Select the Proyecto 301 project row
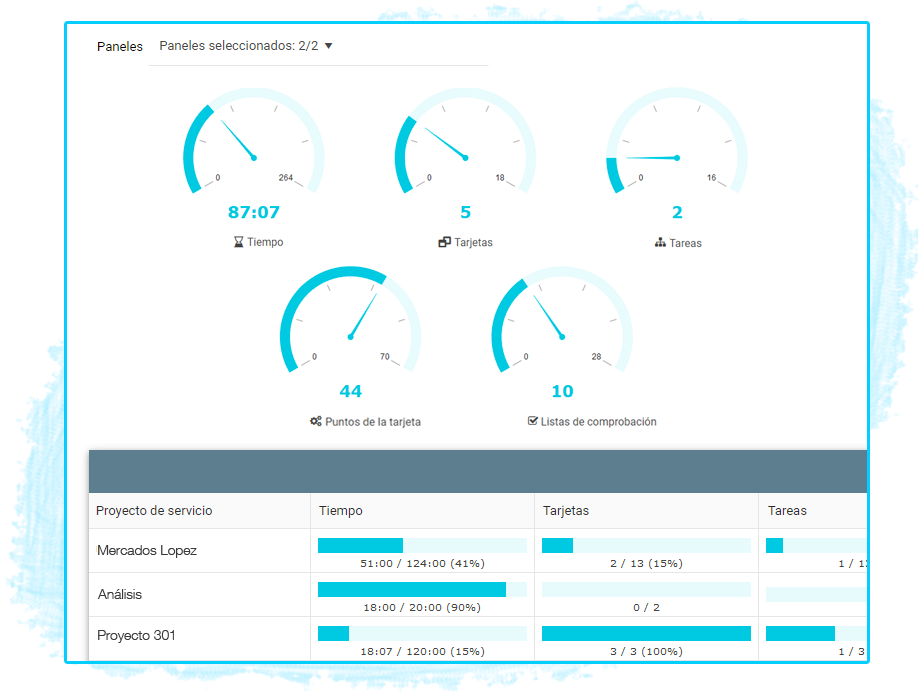Image resolution: width=918 pixels, height=696 pixels. [478, 638]
